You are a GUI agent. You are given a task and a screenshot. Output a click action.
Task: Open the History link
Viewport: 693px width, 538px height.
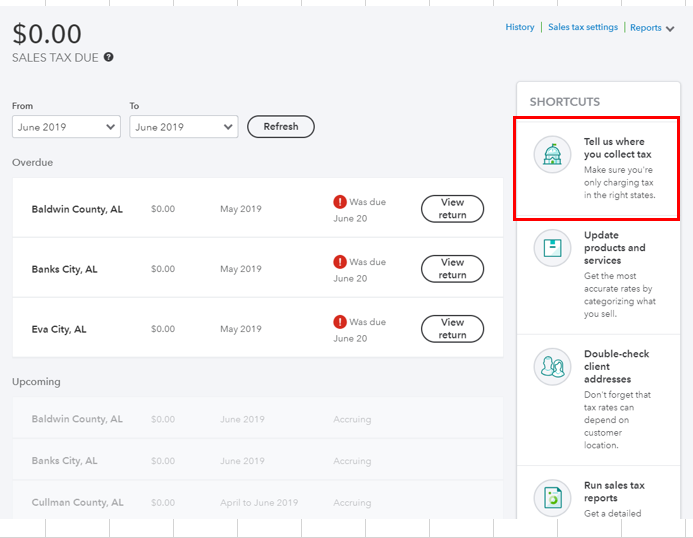point(520,27)
